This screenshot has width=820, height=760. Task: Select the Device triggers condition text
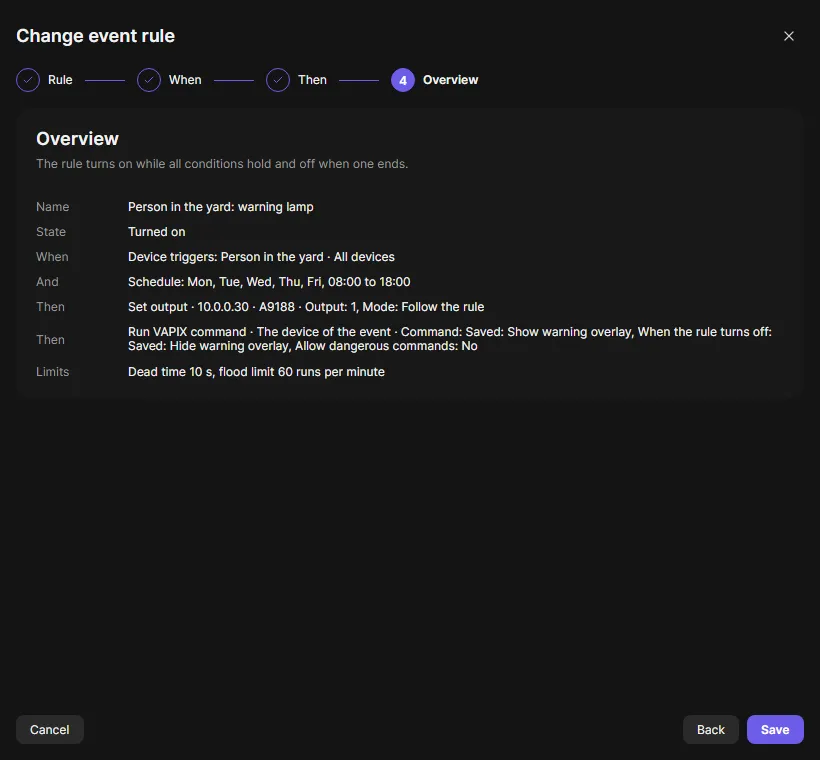(261, 257)
